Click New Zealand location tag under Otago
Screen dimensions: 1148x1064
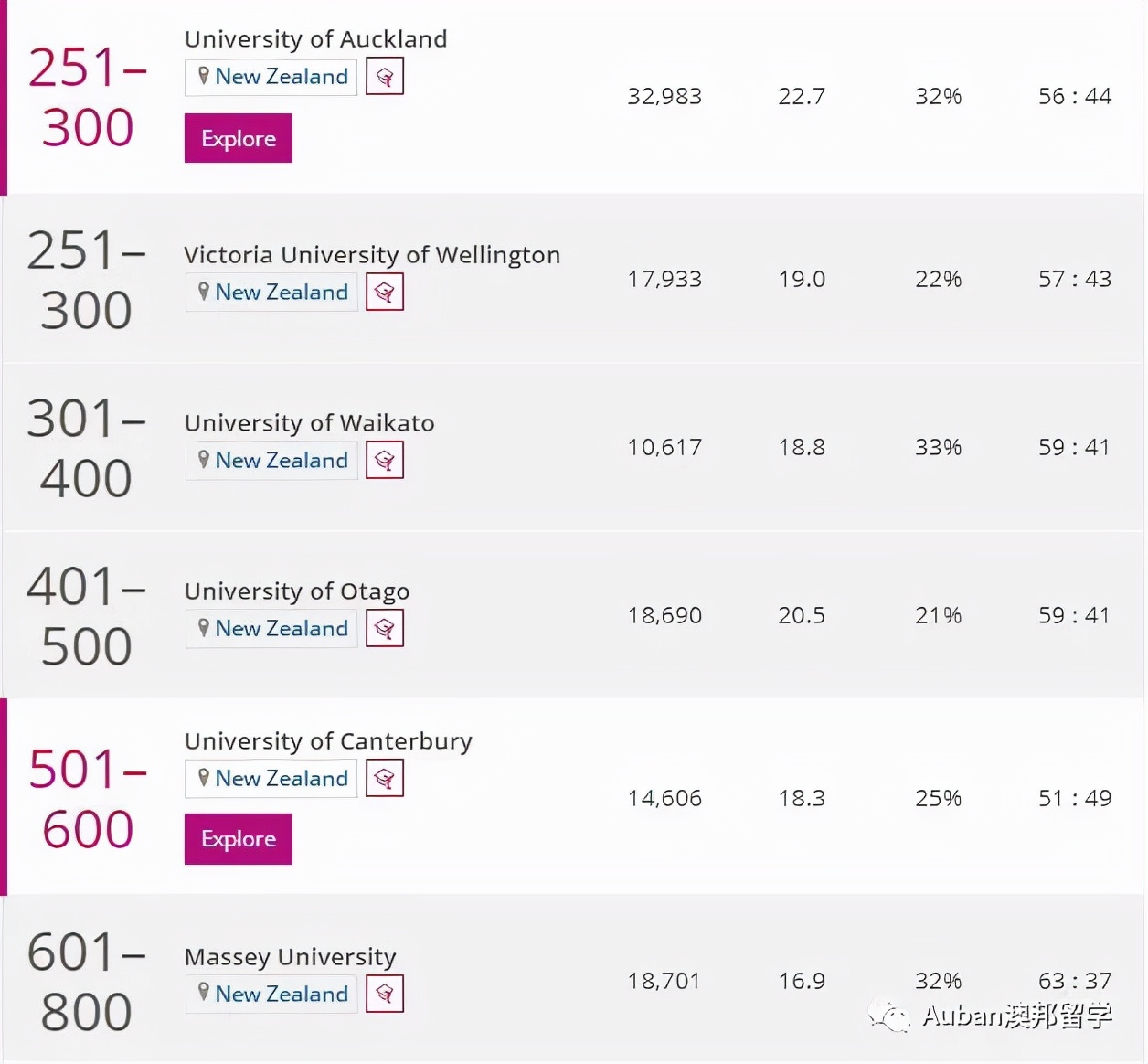pyautogui.click(x=272, y=629)
